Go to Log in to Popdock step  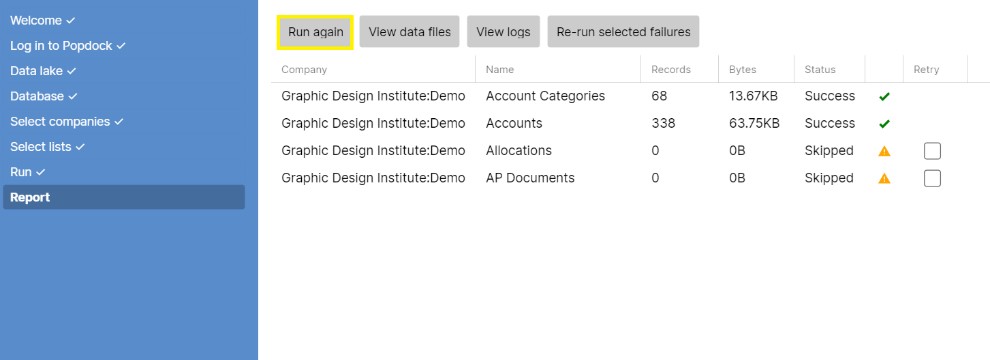68,45
